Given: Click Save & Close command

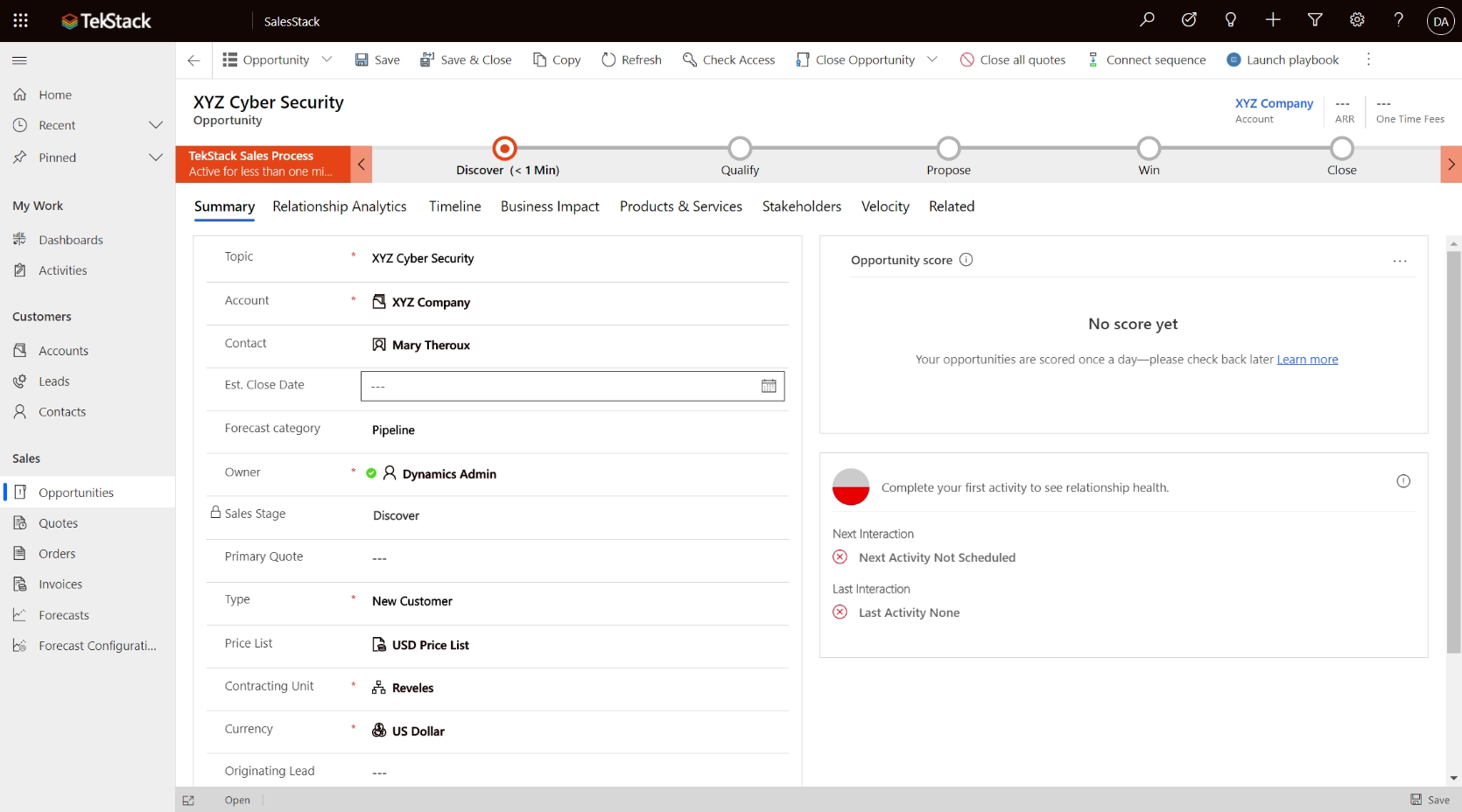Looking at the screenshot, I should (x=466, y=59).
